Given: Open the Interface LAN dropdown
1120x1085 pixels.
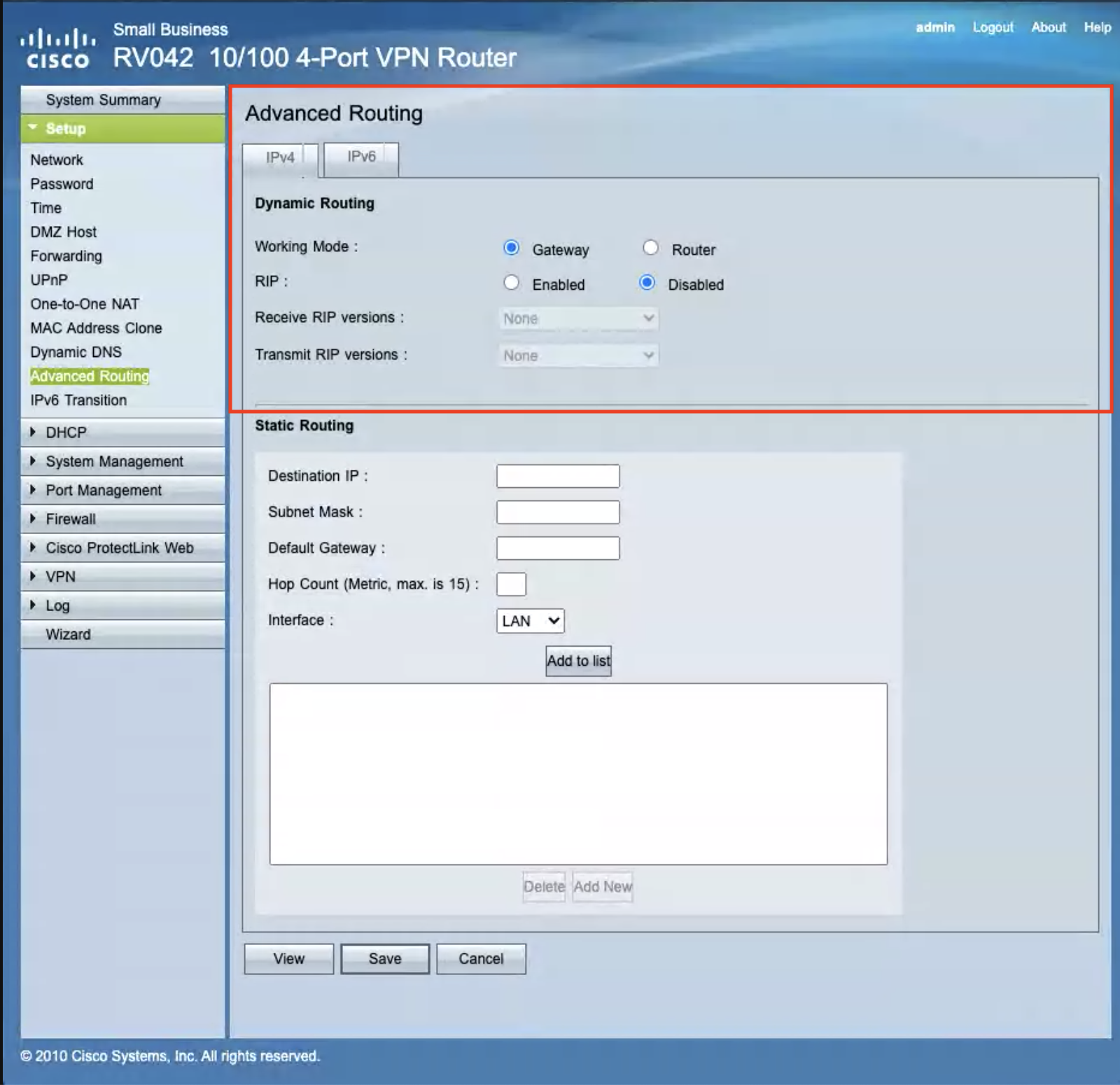Looking at the screenshot, I should pyautogui.click(x=531, y=621).
